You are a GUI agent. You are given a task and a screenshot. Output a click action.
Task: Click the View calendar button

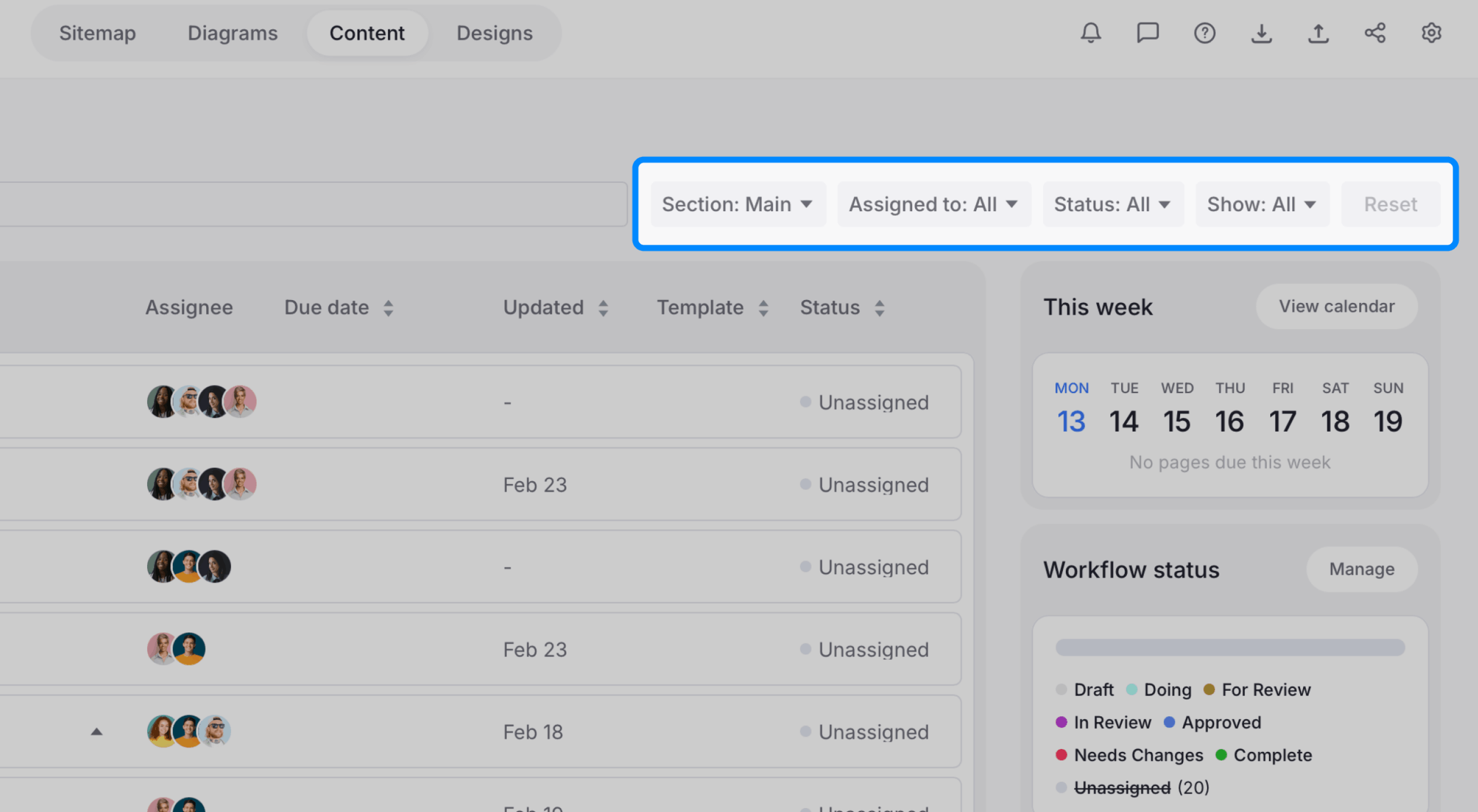tap(1337, 306)
